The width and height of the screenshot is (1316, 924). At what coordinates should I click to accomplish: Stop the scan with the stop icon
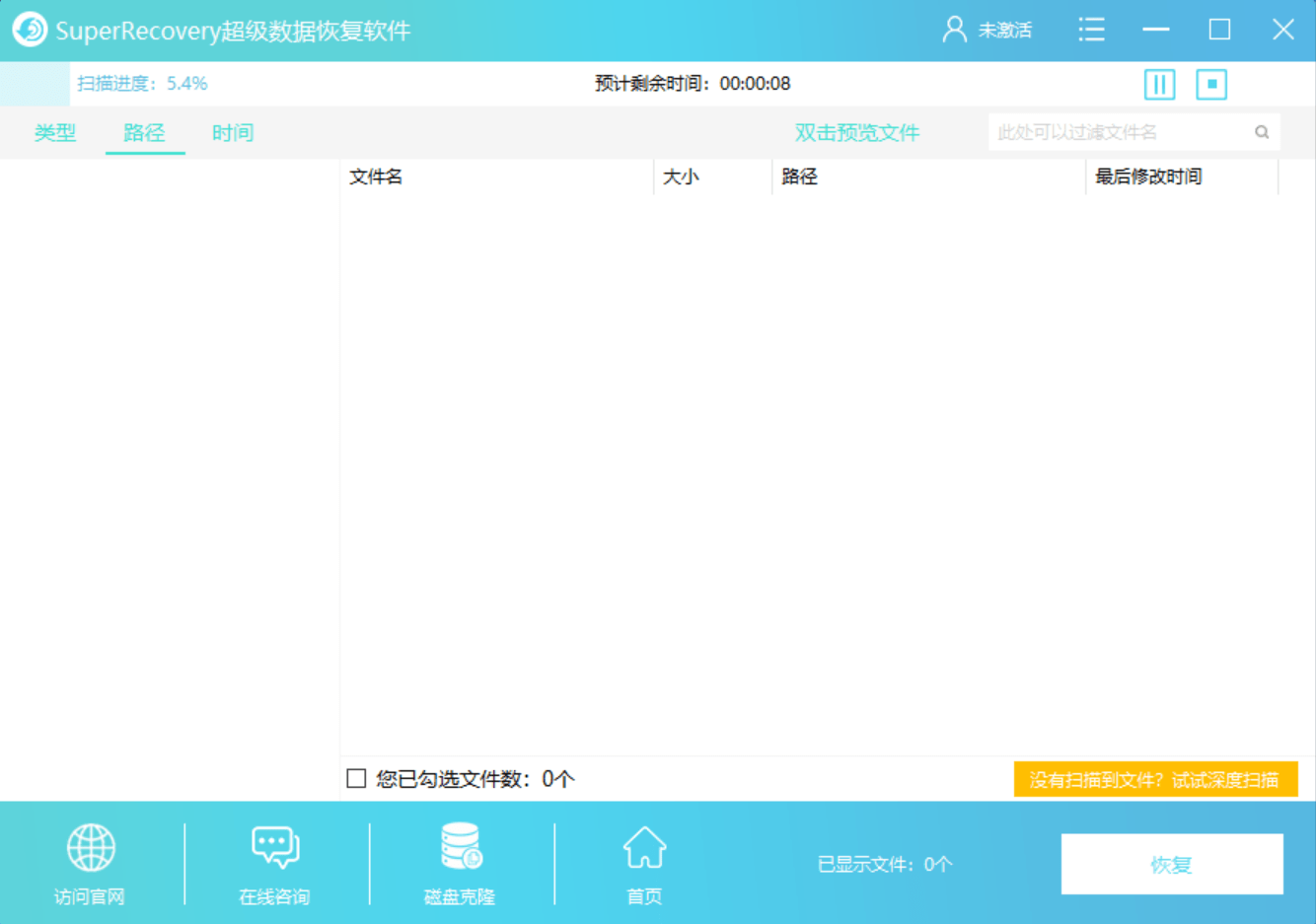1210,85
